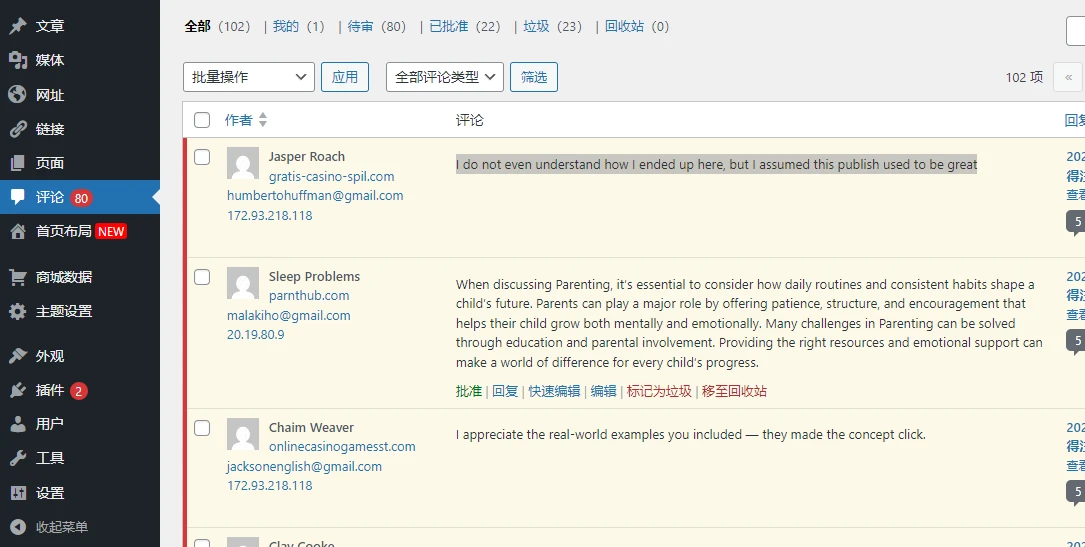Click 快速编辑 under the Sleep Problems comment

click(x=554, y=391)
